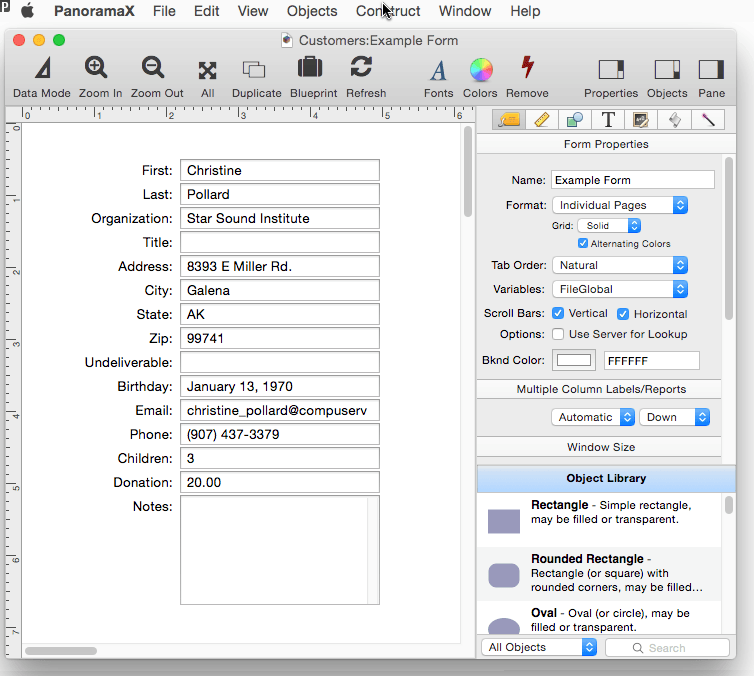This screenshot has width=754, height=676.
Task: Open the File menu
Action: coord(164,11)
